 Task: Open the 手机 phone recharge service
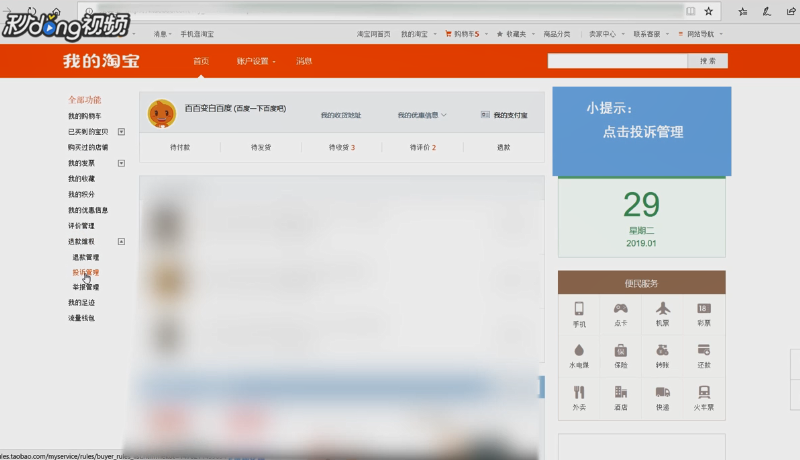579,315
